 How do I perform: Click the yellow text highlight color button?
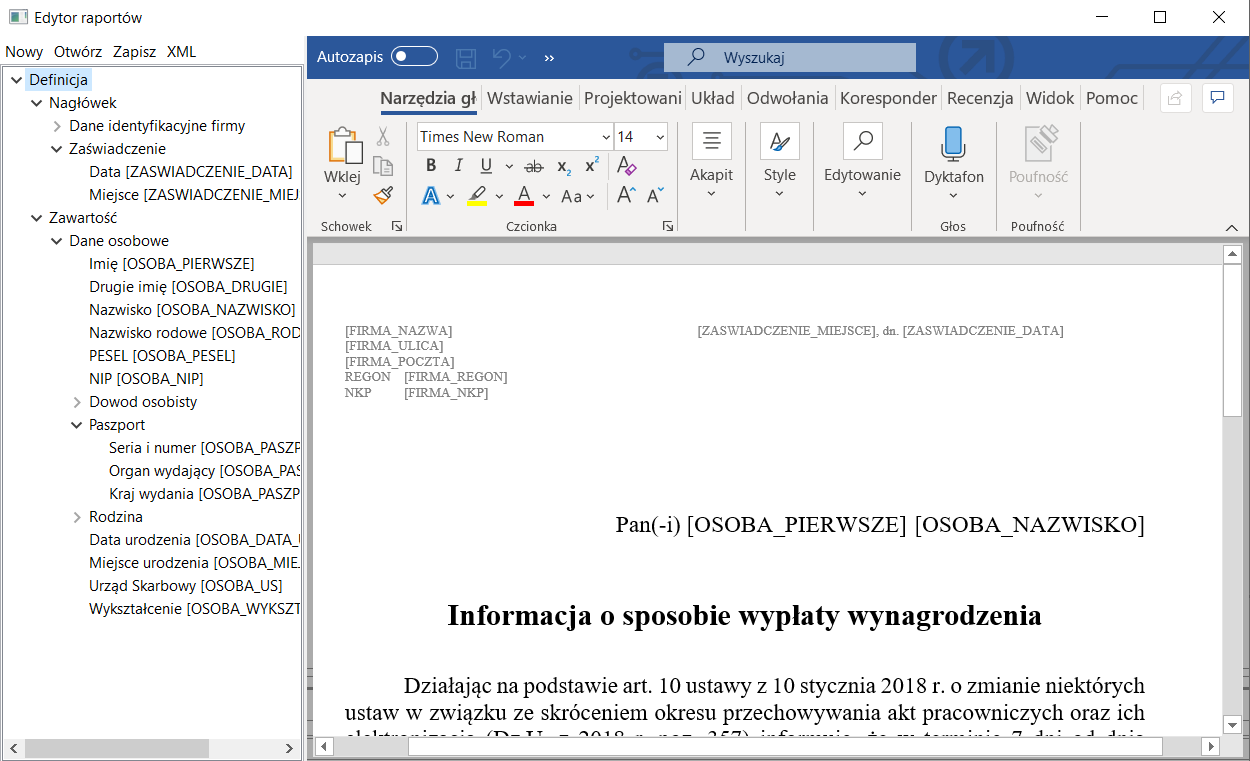point(477,196)
